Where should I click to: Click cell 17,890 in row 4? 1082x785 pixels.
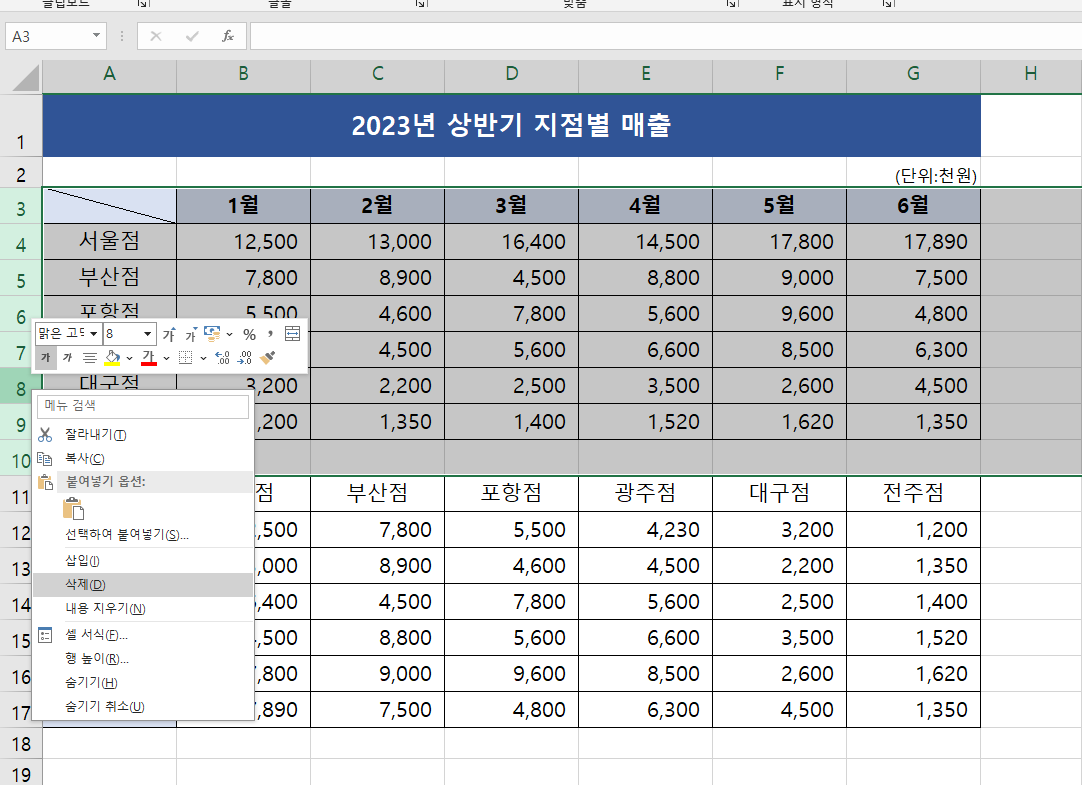click(x=913, y=241)
